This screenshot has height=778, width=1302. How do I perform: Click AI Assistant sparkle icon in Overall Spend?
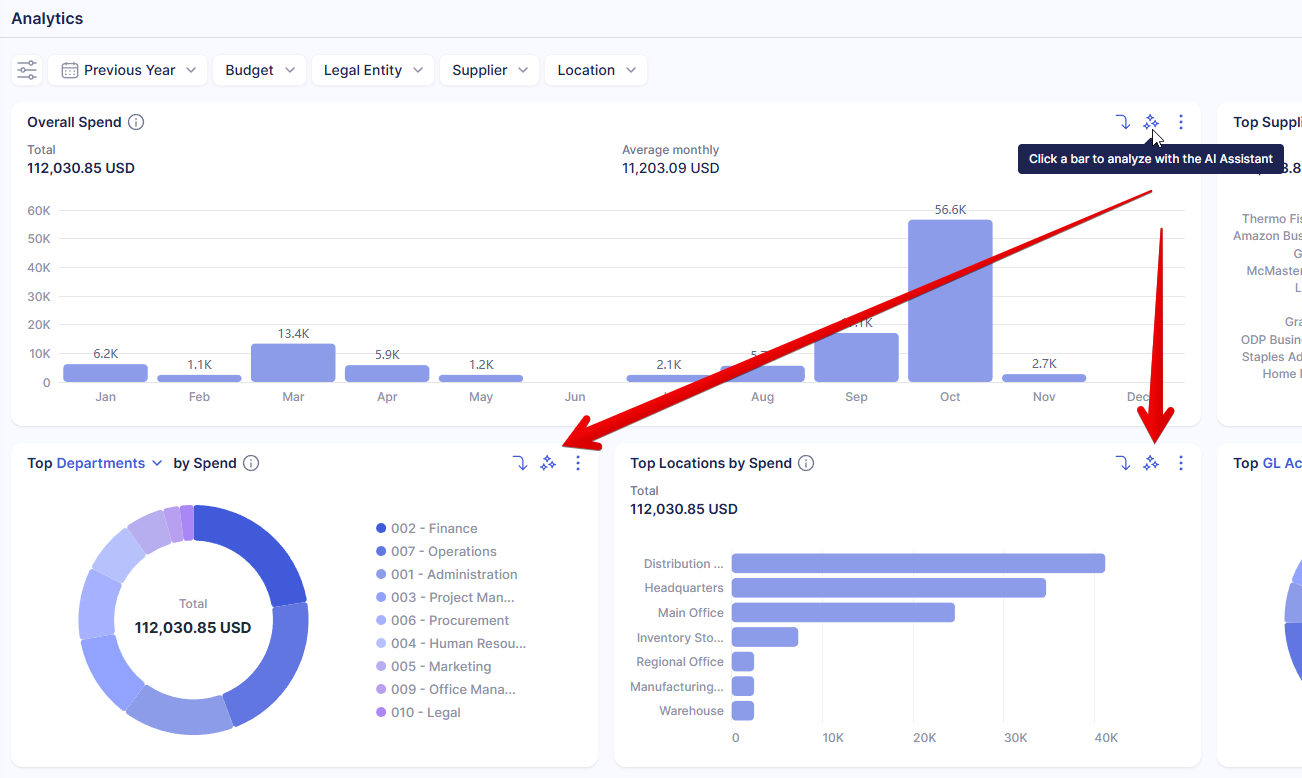1151,122
